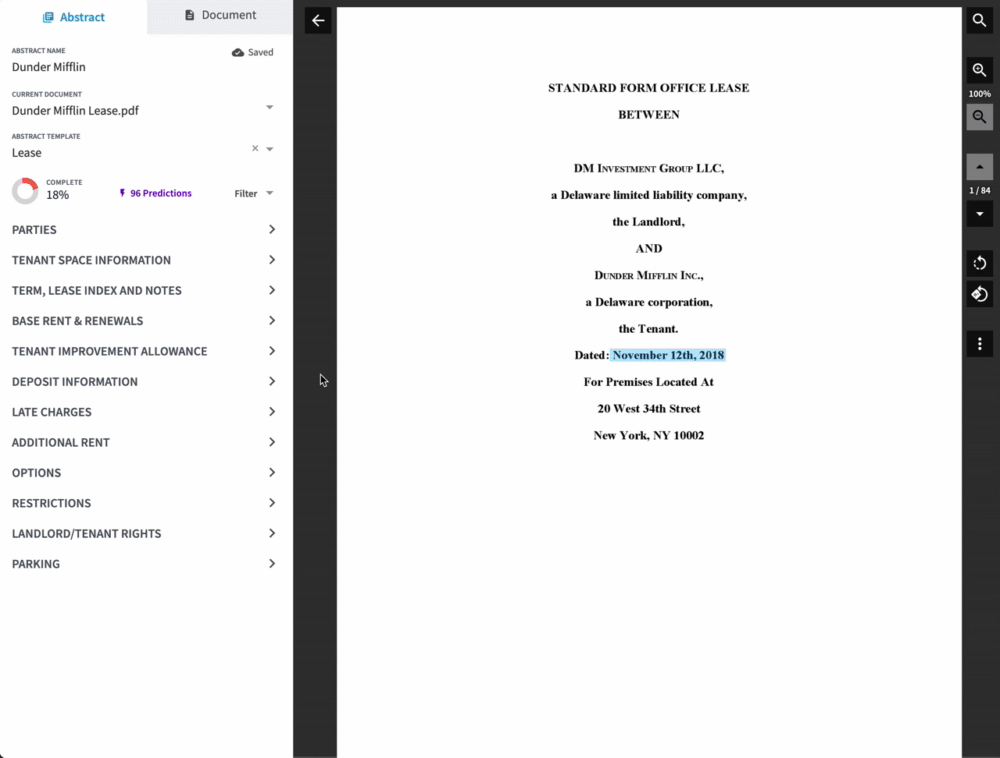
Task: Expand the PARKING section
Action: (x=143, y=564)
